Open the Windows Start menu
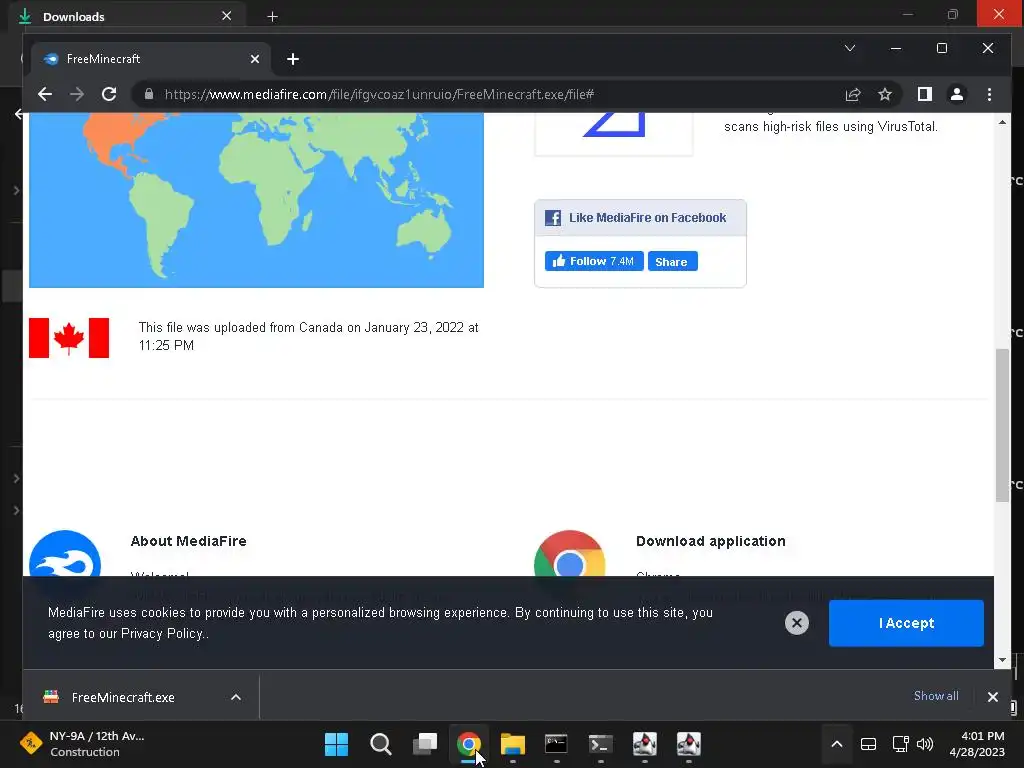1024x768 pixels. pyautogui.click(x=336, y=744)
